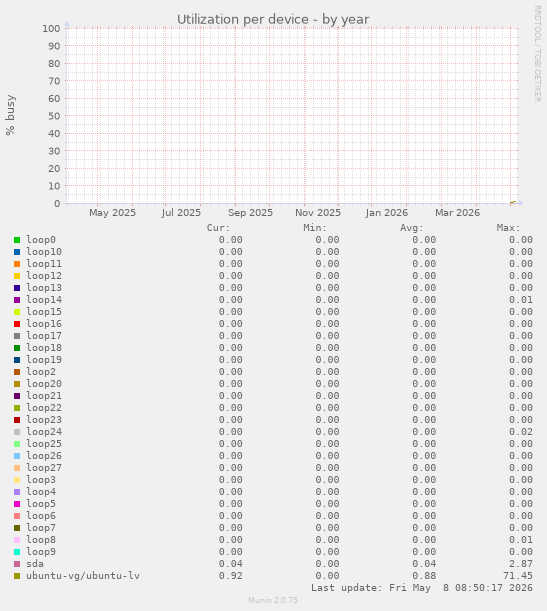The height and width of the screenshot is (611, 547).
Task: Click the 0.88 average value for ubuntu-lv
Action: coord(424,576)
